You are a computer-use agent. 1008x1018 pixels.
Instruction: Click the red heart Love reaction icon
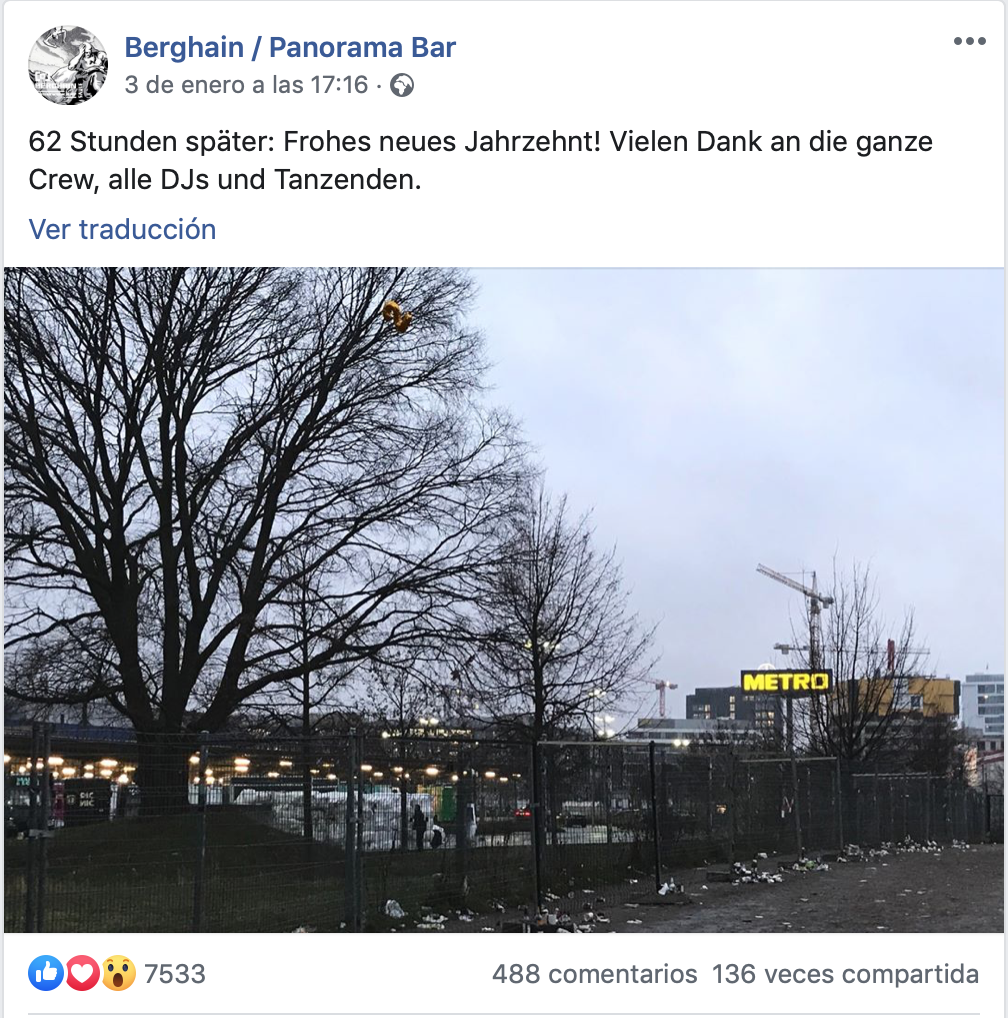(82, 973)
